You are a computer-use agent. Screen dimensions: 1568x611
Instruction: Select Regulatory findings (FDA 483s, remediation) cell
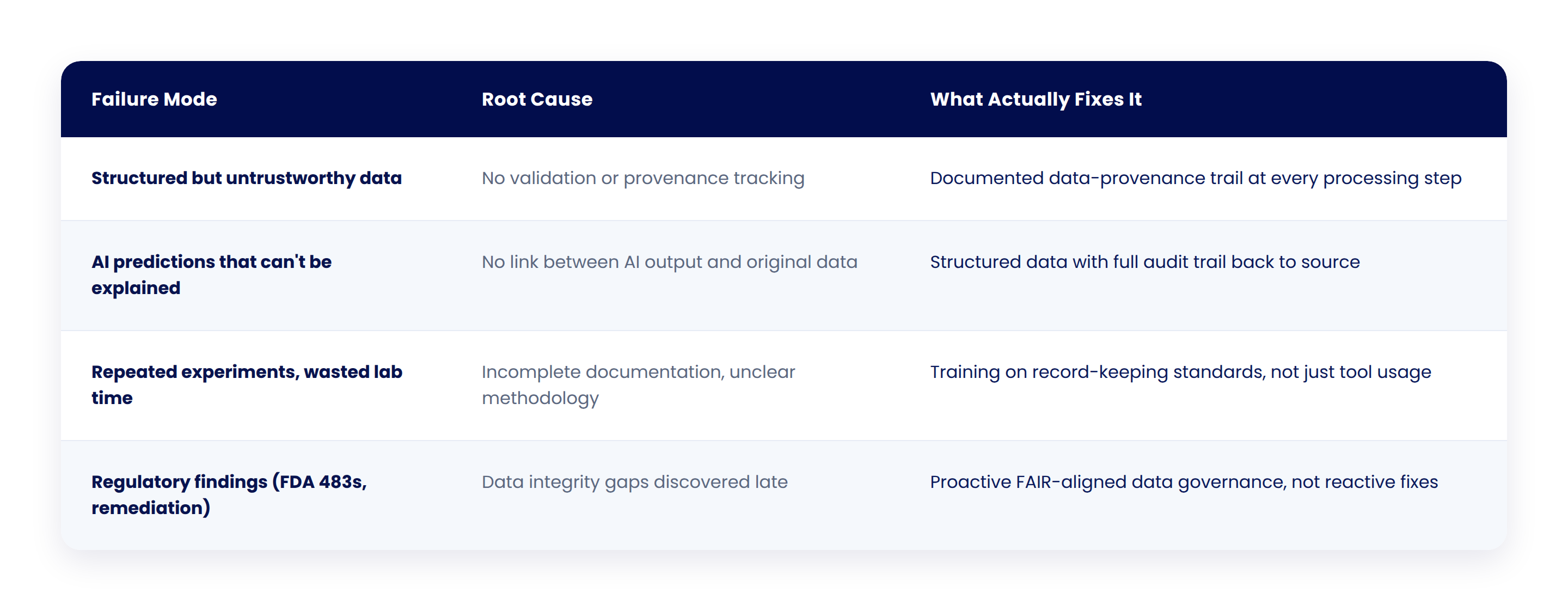pyautogui.click(x=229, y=495)
